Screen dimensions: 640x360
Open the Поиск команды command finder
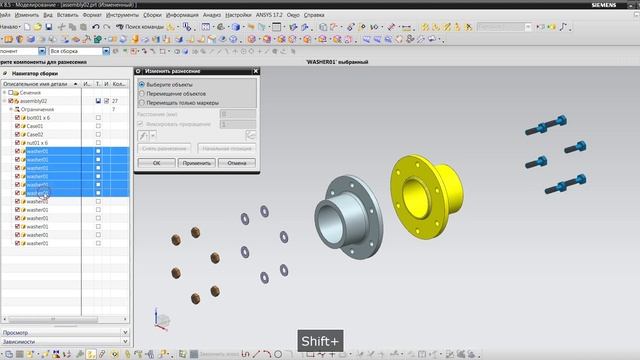coord(140,27)
